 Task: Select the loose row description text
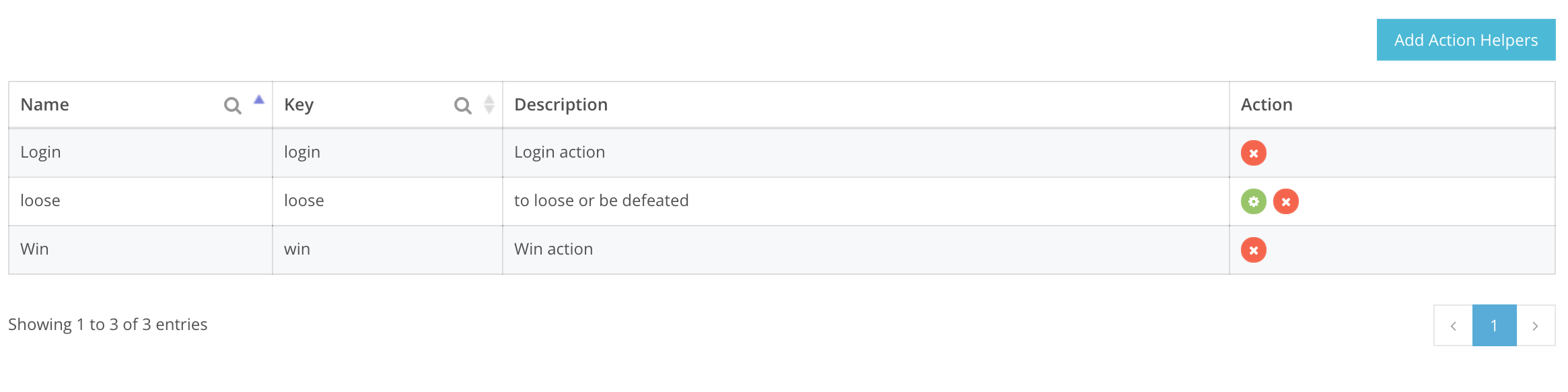(x=601, y=200)
